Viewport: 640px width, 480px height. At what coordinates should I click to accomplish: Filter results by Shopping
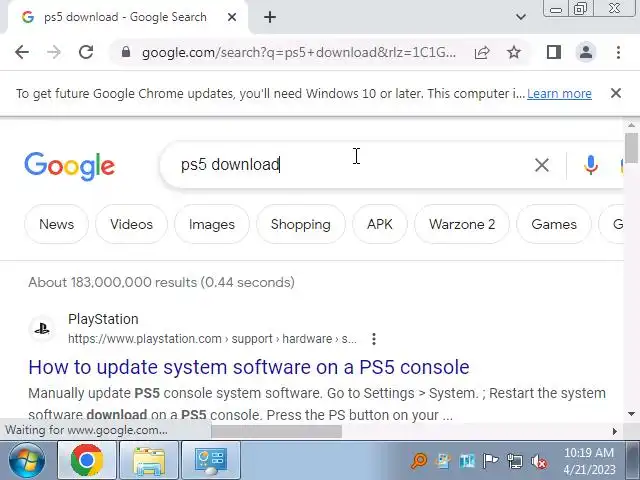[301, 224]
